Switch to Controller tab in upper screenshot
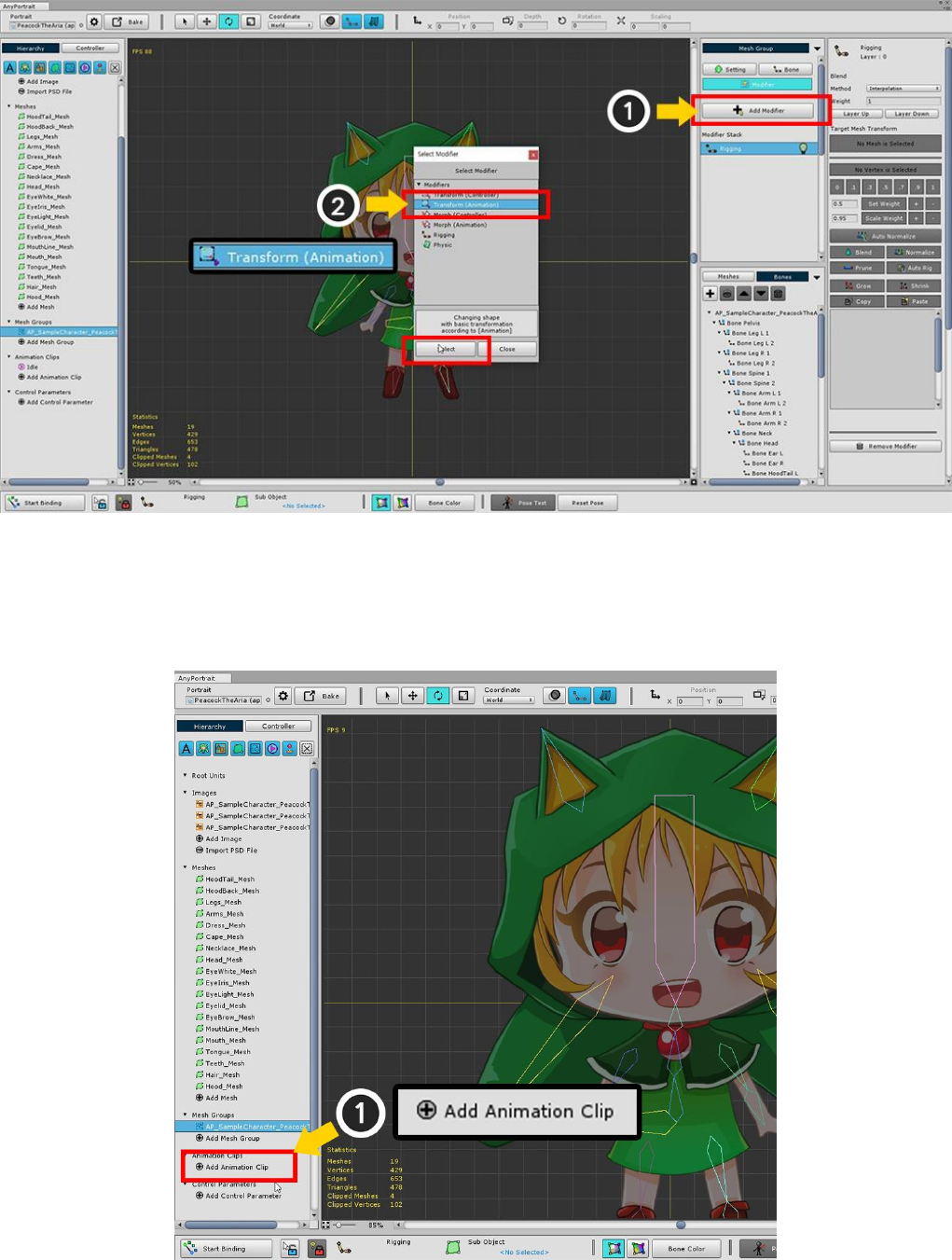This screenshot has width=952, height=1260. point(90,48)
